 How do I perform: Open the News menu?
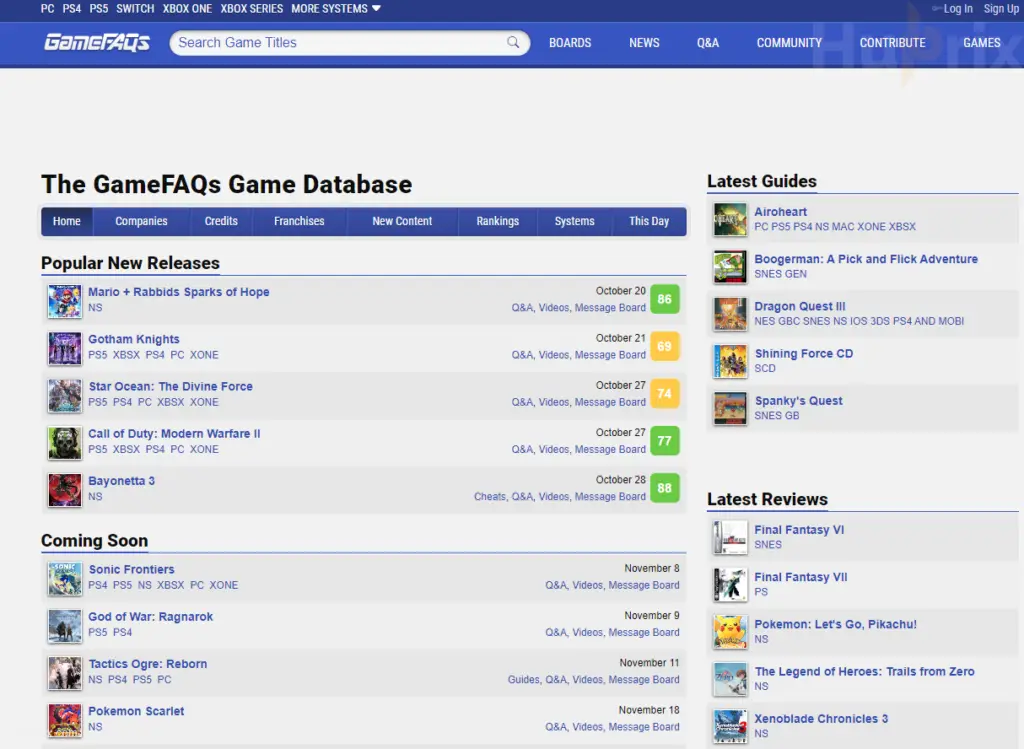644,43
